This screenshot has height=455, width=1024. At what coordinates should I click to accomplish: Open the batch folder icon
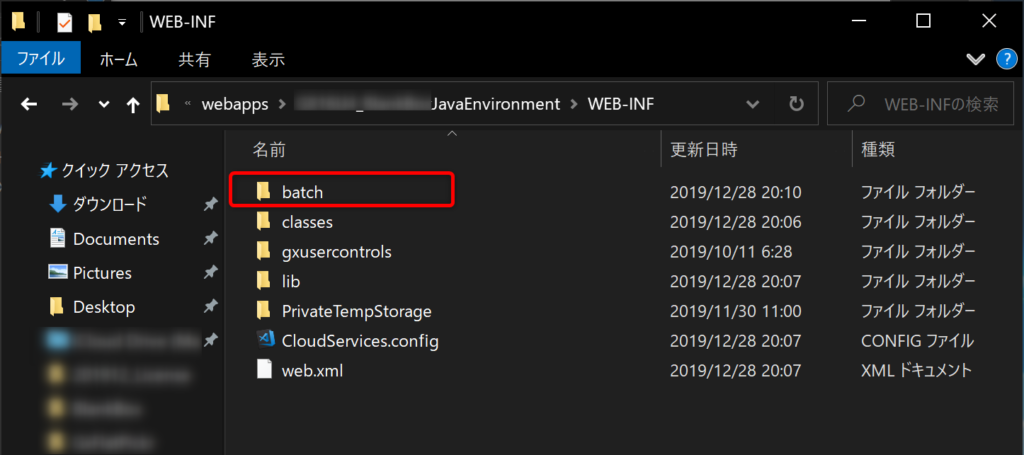click(x=263, y=191)
